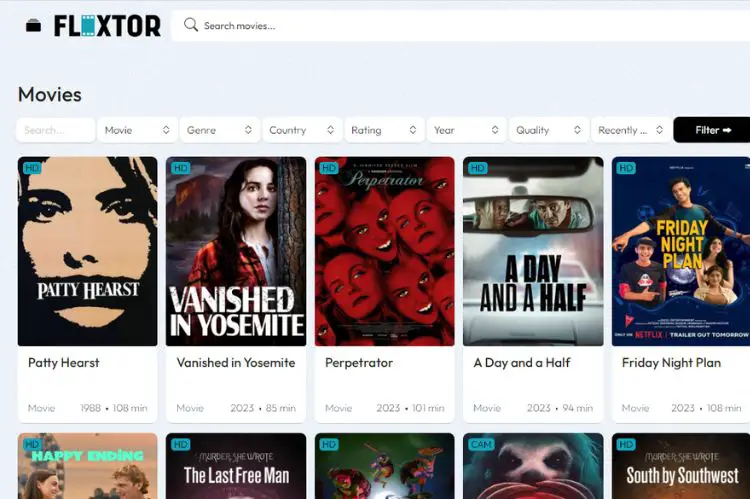The image size is (750, 499).
Task: Open the Happy Ending poster
Action: point(88,466)
